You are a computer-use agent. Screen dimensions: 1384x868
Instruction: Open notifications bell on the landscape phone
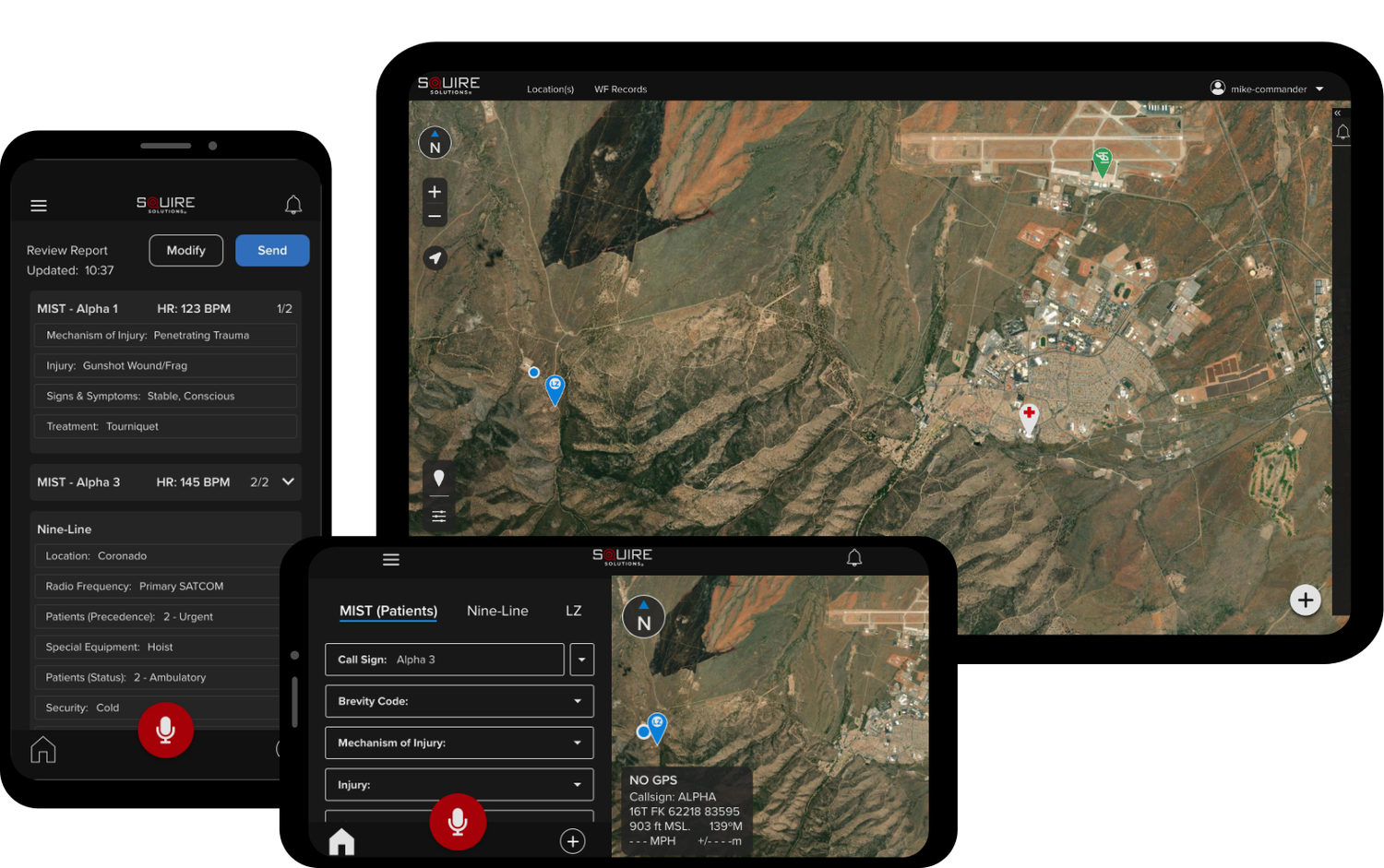(854, 558)
